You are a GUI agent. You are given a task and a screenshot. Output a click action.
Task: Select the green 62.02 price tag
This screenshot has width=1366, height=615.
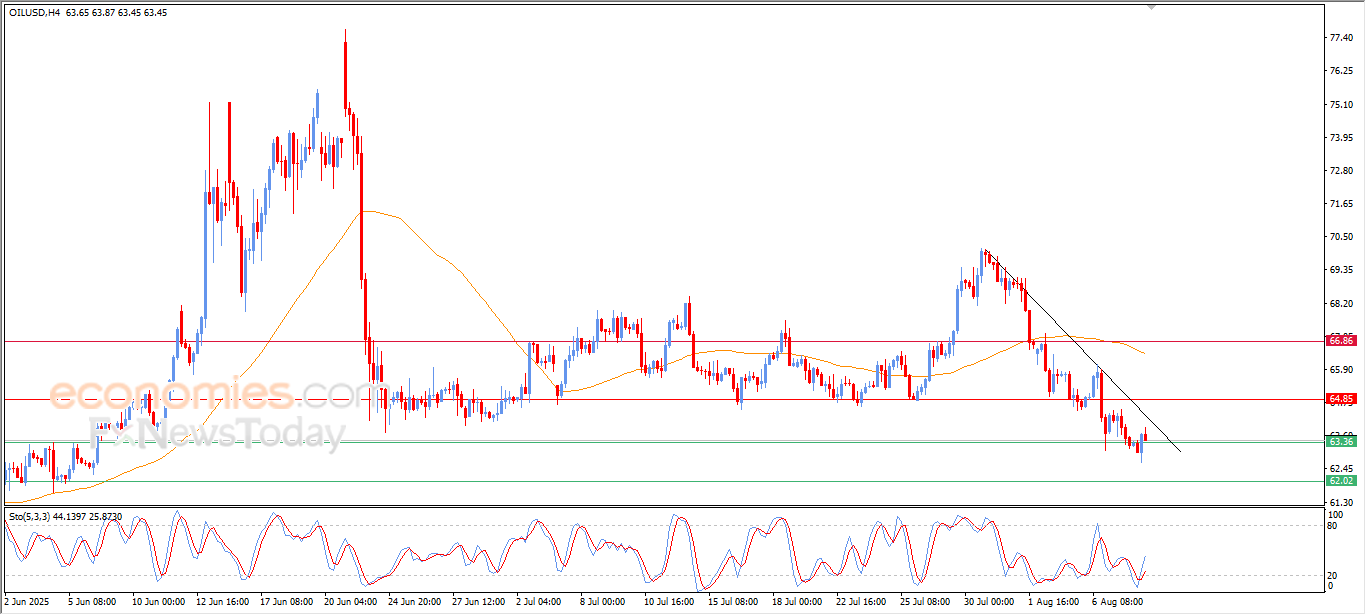[1341, 481]
